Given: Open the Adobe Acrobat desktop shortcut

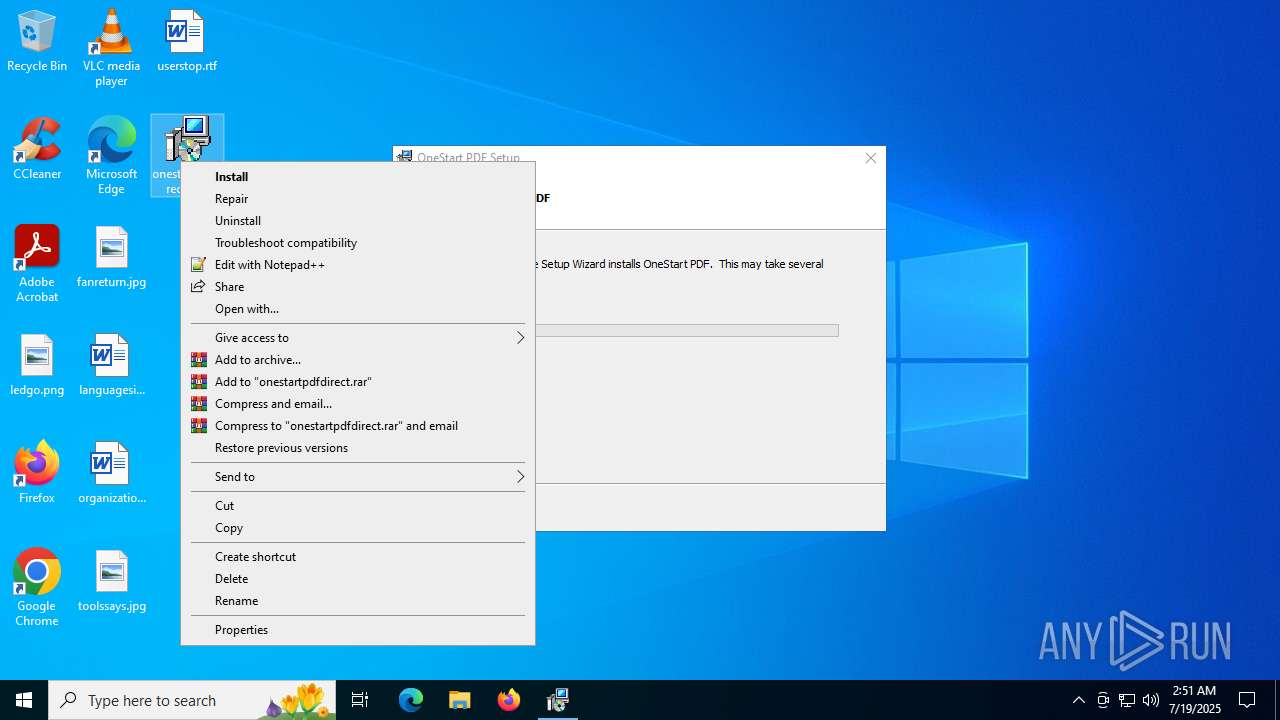Looking at the screenshot, I should (37, 264).
